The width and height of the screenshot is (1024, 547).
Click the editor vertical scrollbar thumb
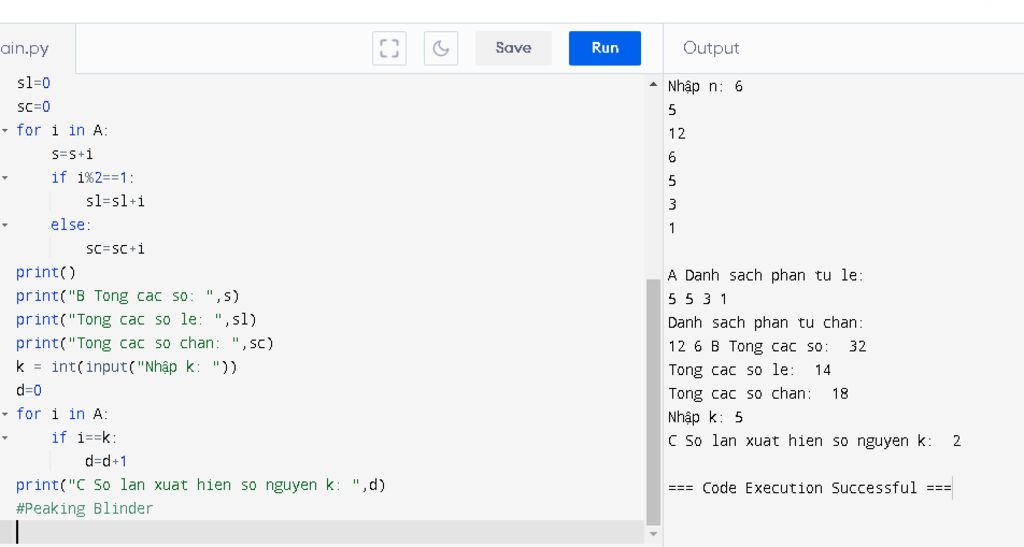(x=654, y=400)
